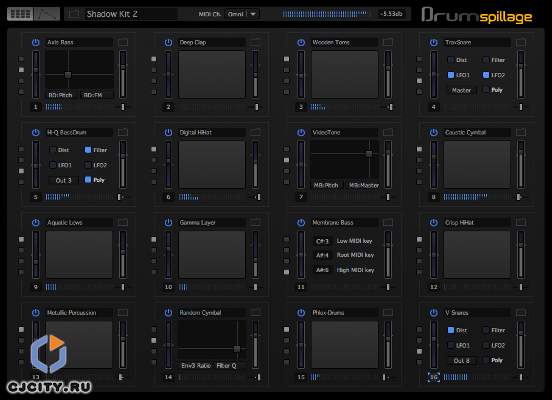Screen dimensions: 552x400
Task: Click the -5.53db master level readout
Action: click(391, 14)
